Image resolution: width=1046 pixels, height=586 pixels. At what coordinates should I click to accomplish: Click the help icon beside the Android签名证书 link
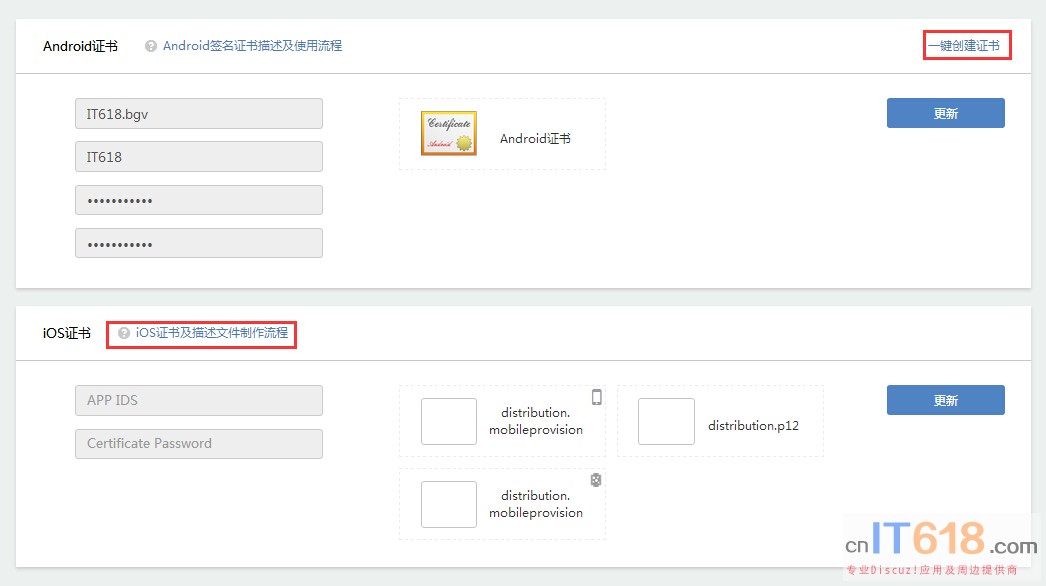coord(151,46)
